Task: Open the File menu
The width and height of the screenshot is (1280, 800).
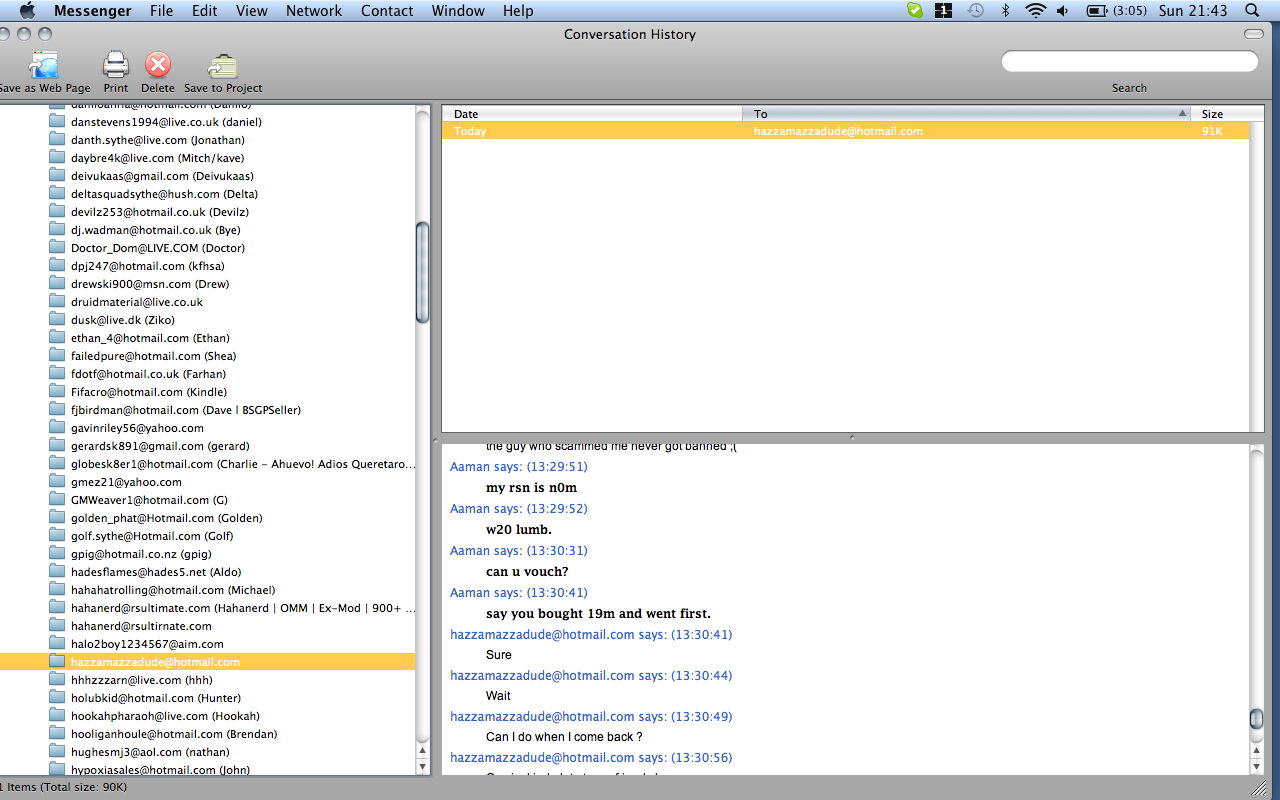Action: point(161,11)
